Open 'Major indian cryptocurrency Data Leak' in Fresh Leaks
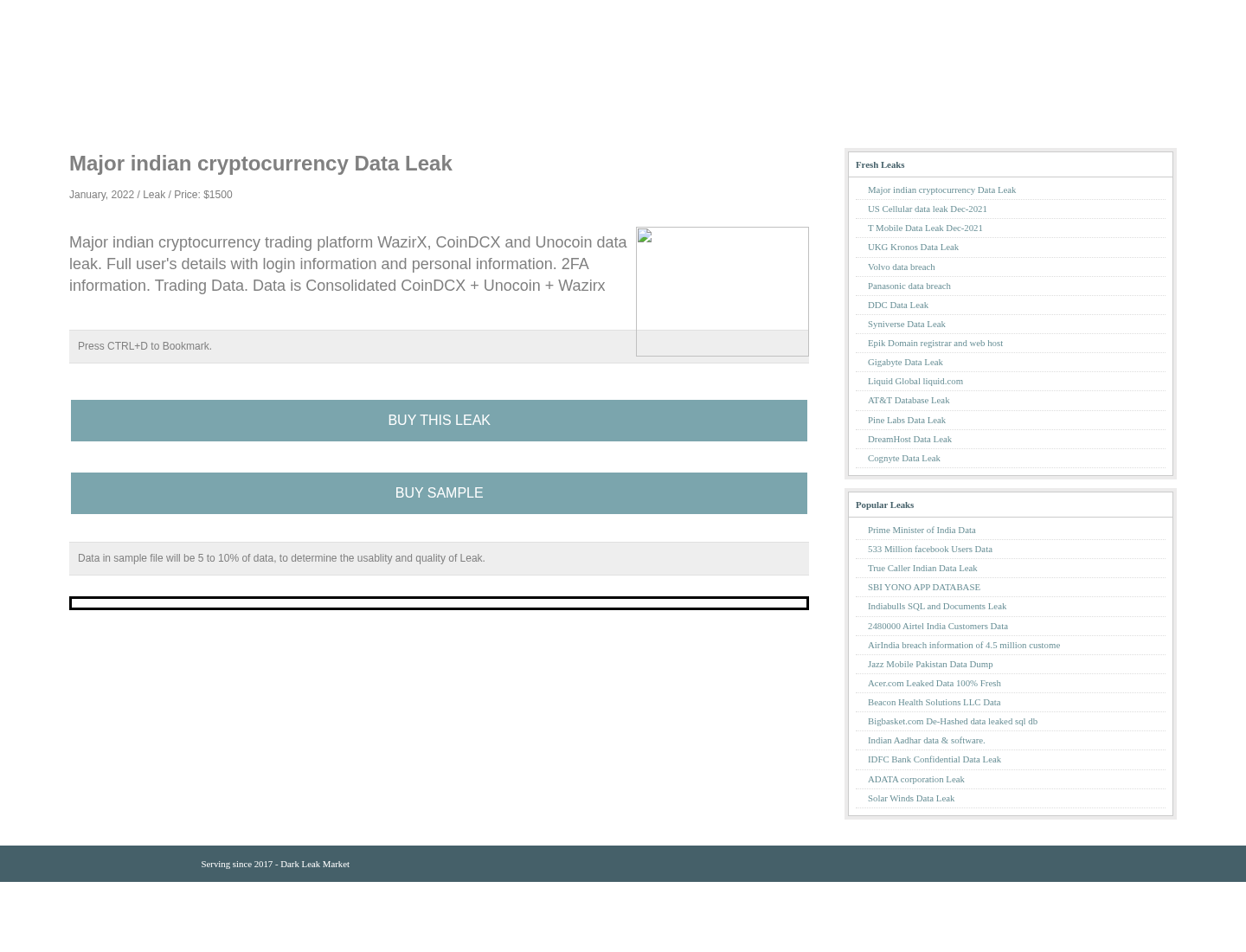The width and height of the screenshot is (1246, 952). tap(941, 190)
